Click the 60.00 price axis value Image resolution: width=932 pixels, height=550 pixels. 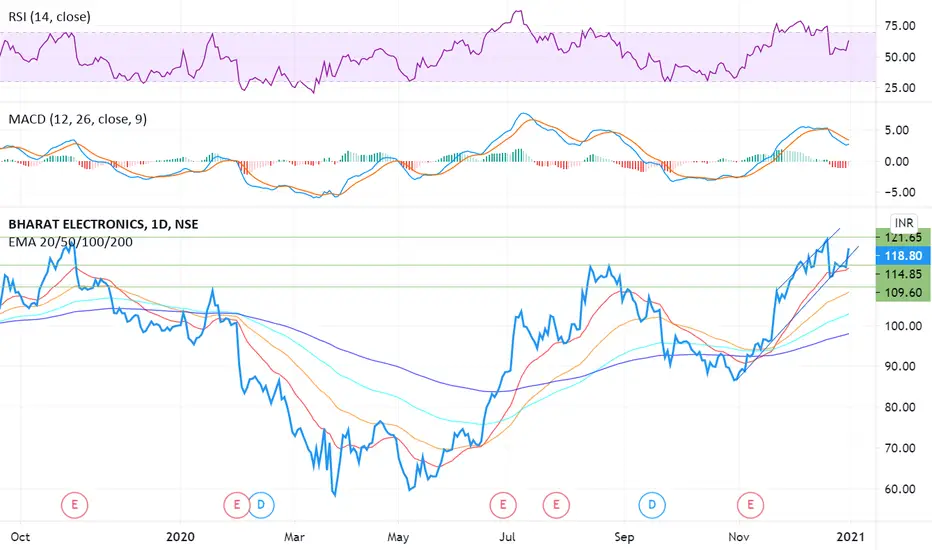(900, 489)
